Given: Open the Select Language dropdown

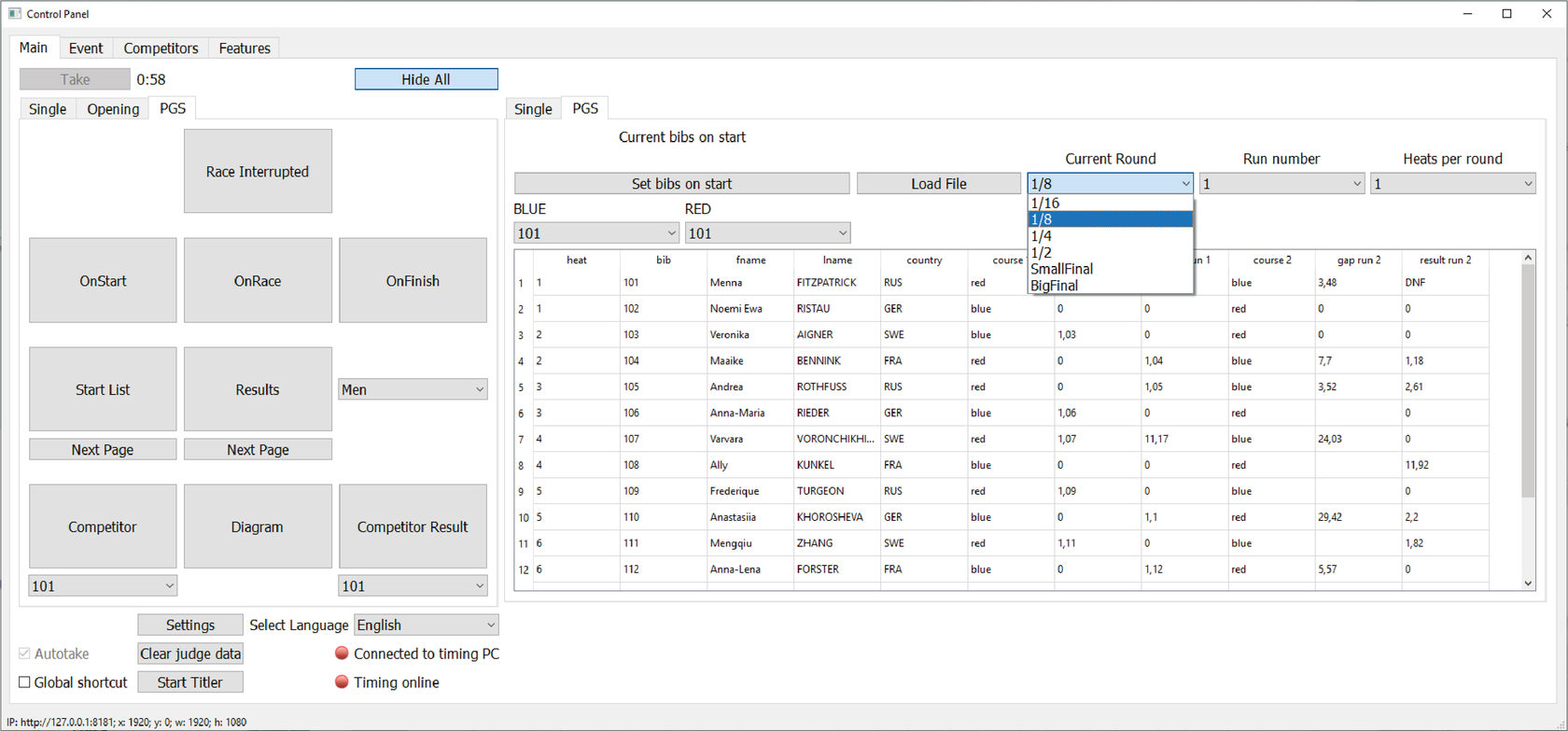Looking at the screenshot, I should pos(427,626).
